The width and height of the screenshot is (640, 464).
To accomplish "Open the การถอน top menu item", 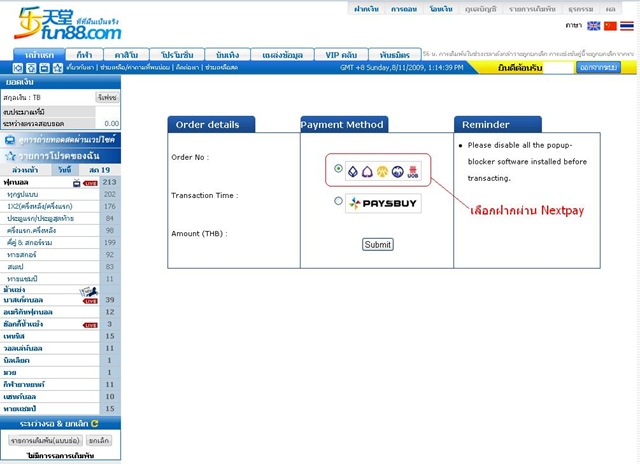I will pos(404,9).
